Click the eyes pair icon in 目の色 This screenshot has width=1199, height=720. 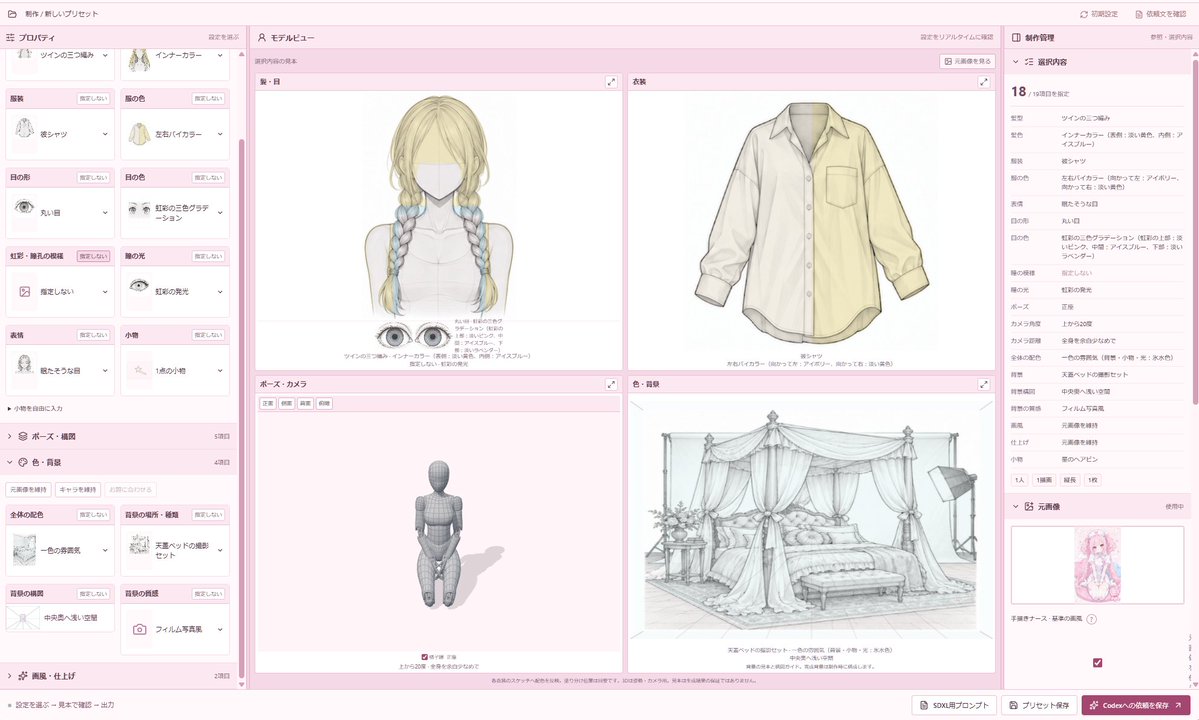pos(139,208)
